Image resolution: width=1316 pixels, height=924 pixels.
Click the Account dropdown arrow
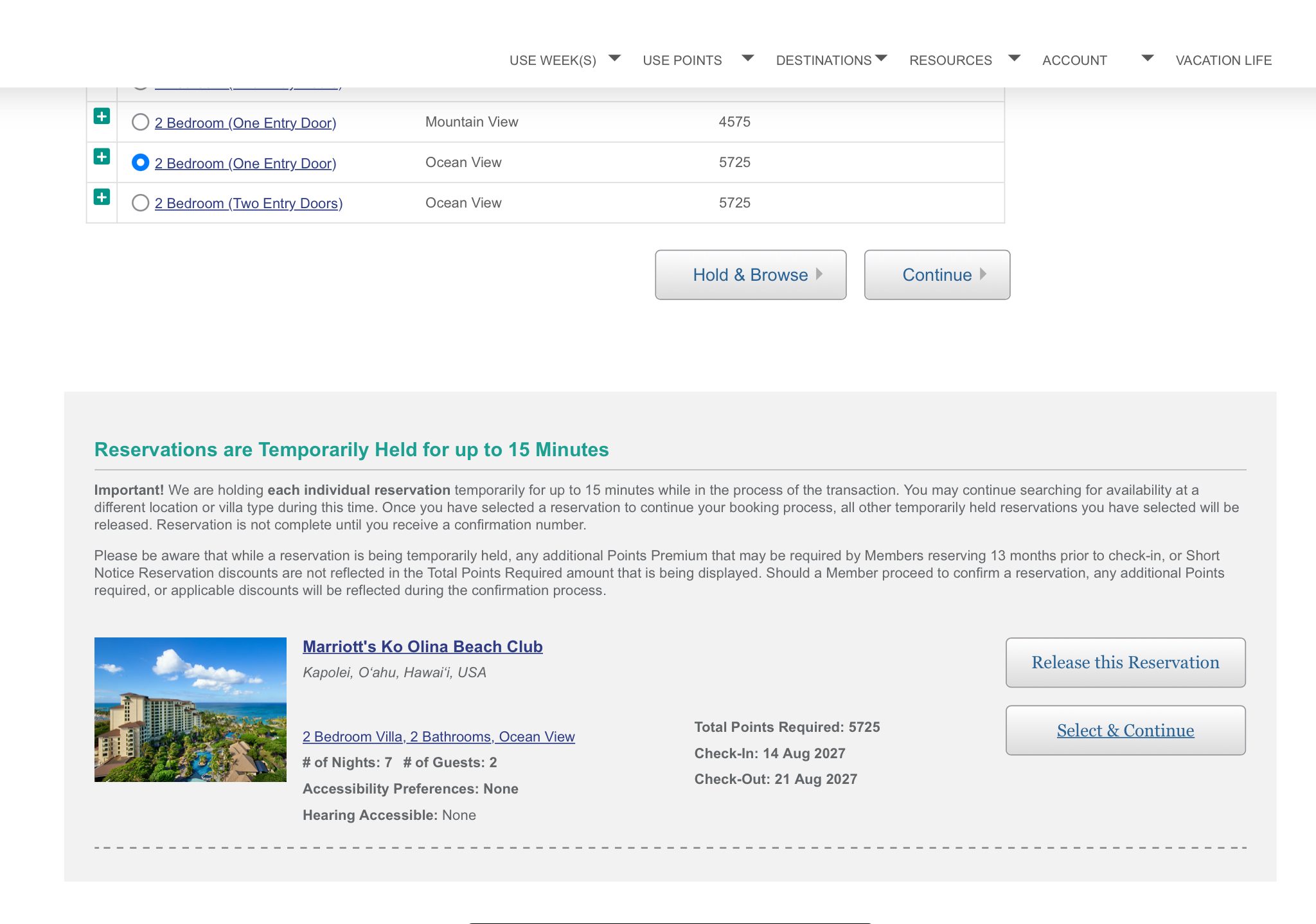1148,58
